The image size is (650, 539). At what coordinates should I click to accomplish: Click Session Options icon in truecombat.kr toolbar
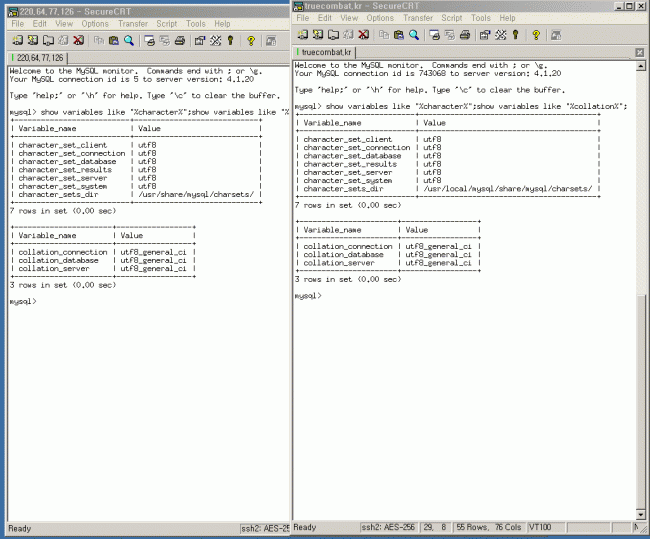coord(486,34)
